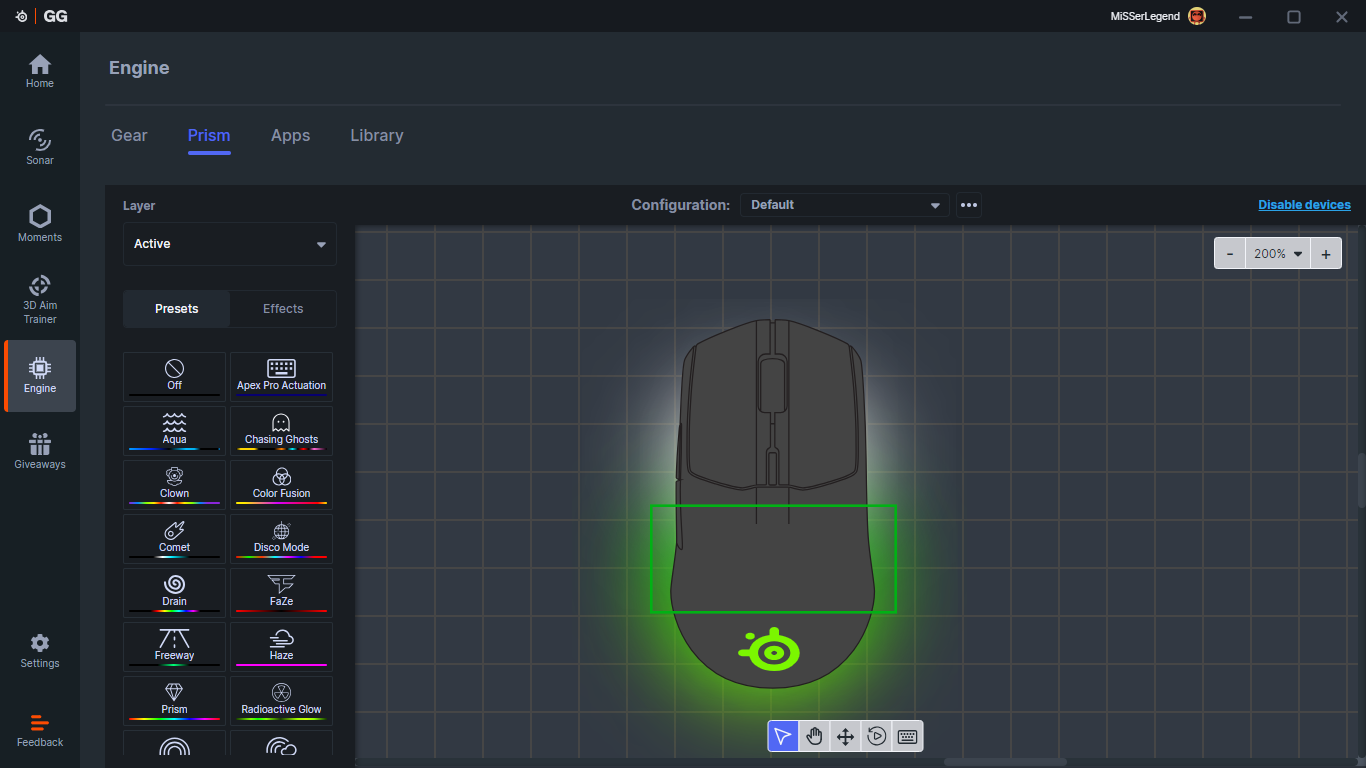The height and width of the screenshot is (768, 1366).
Task: Launch the 3D Aim Trainer
Action: [40, 299]
